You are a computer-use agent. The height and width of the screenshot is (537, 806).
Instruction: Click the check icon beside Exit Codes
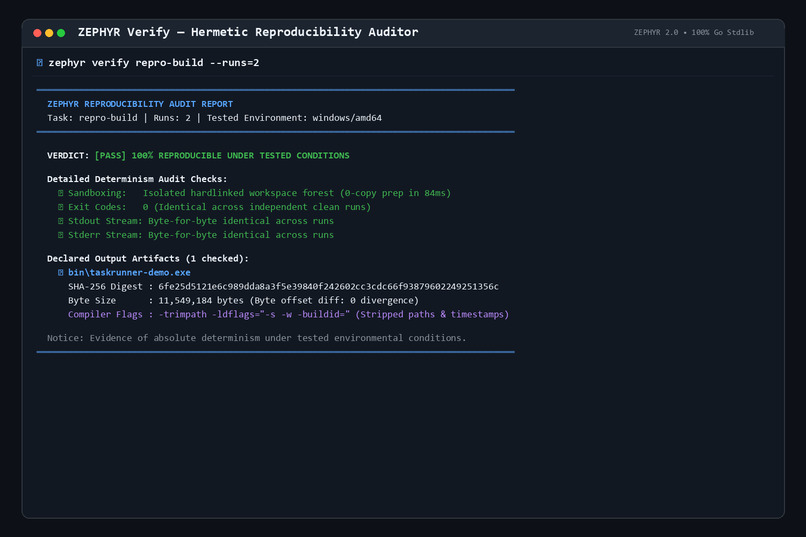[61, 207]
